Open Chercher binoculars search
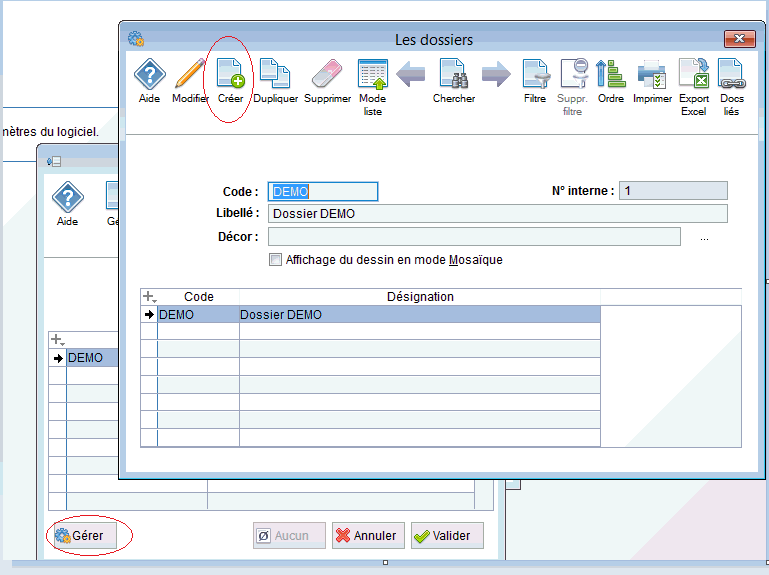The image size is (769, 575). (454, 76)
